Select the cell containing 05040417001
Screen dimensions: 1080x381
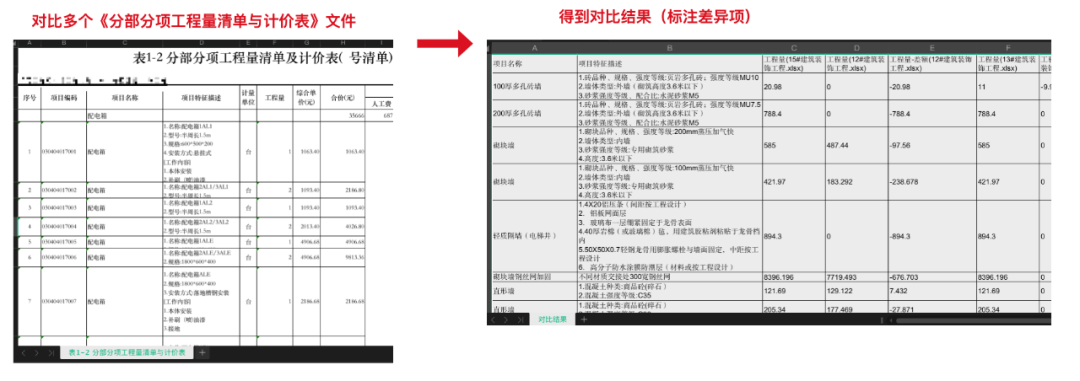pos(64,151)
